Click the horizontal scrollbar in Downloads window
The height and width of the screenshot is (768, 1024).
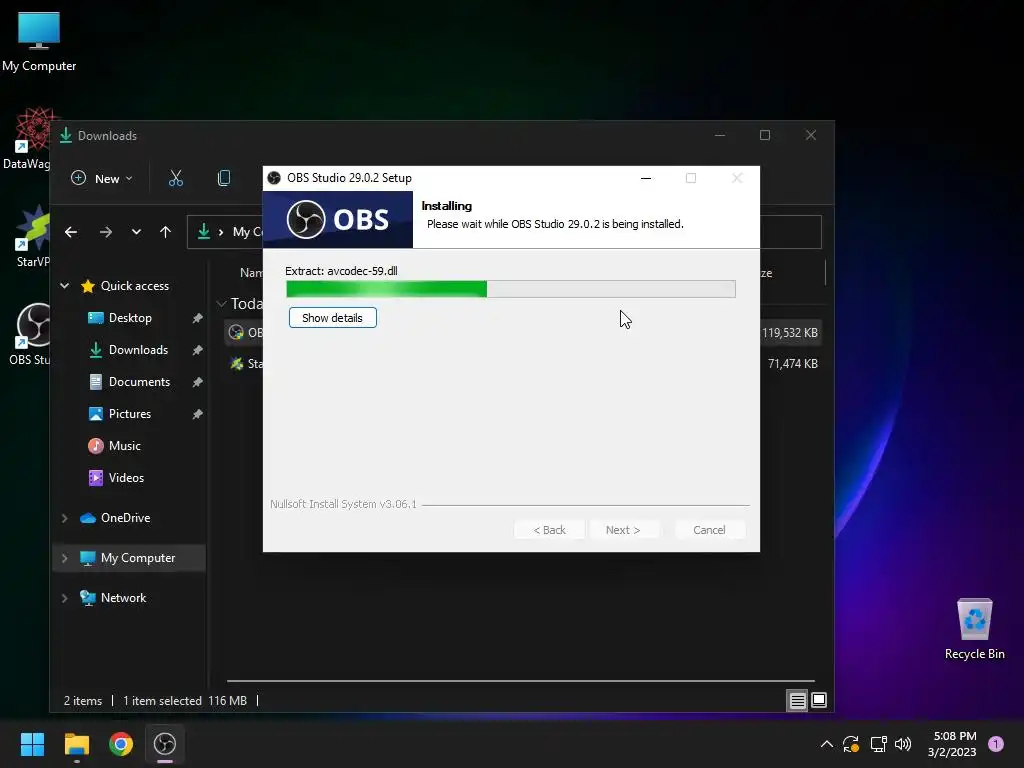(x=520, y=681)
